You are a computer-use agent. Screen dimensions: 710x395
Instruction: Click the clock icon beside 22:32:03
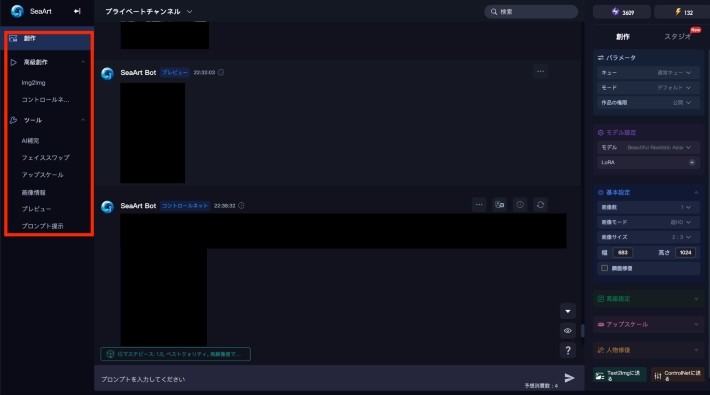pos(221,72)
